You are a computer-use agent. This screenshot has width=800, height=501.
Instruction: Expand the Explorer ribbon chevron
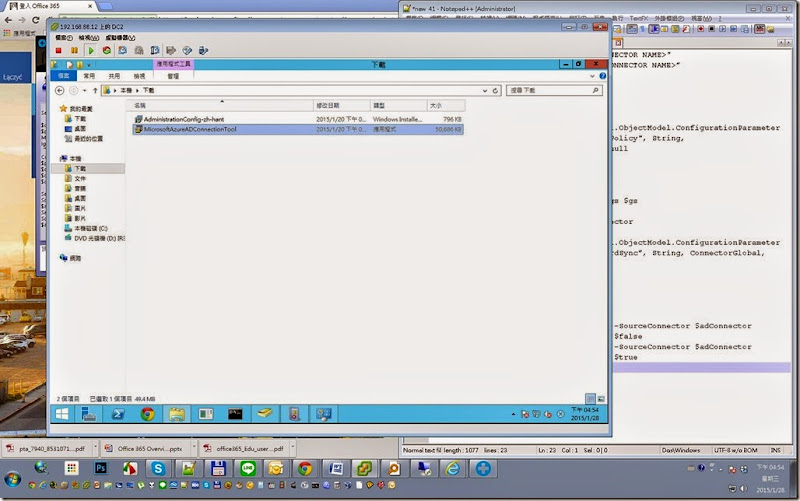pyautogui.click(x=592, y=76)
